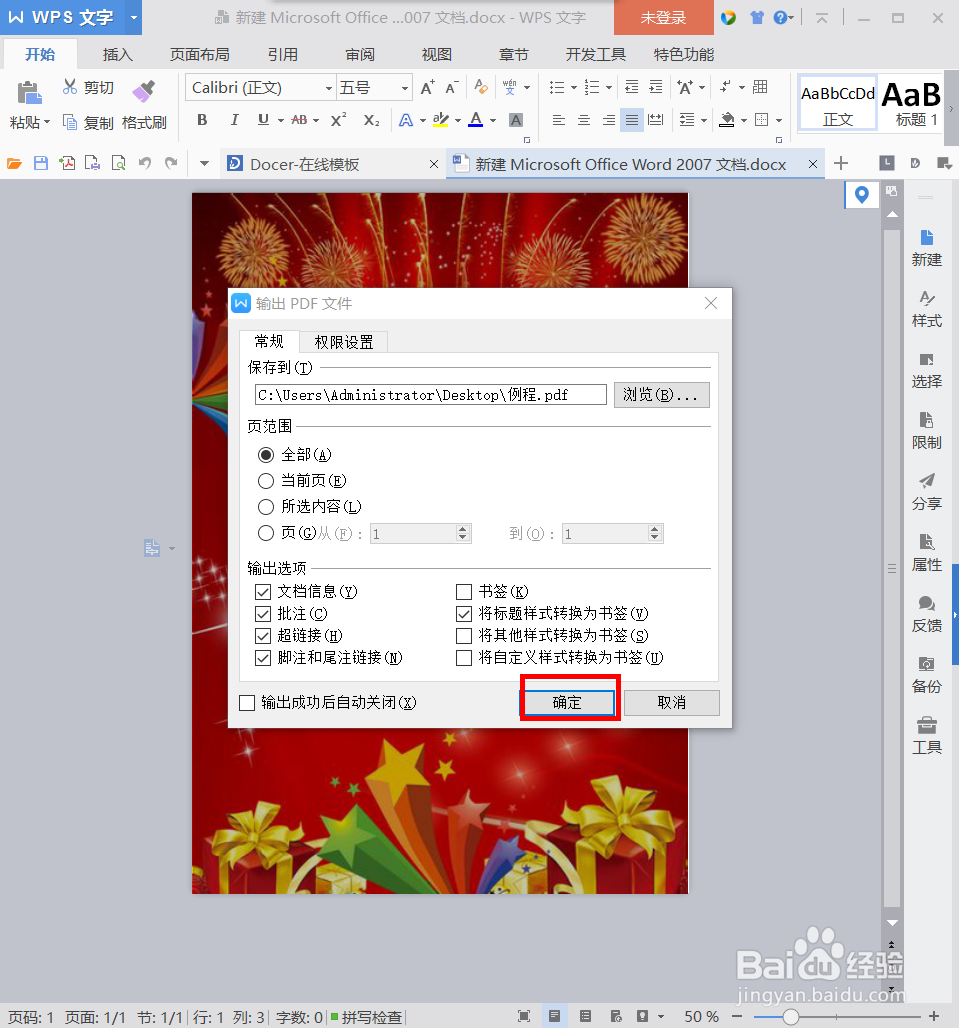The width and height of the screenshot is (959, 1028).
Task: Uncheck 批注(C) checkbox
Action: [x=263, y=614]
